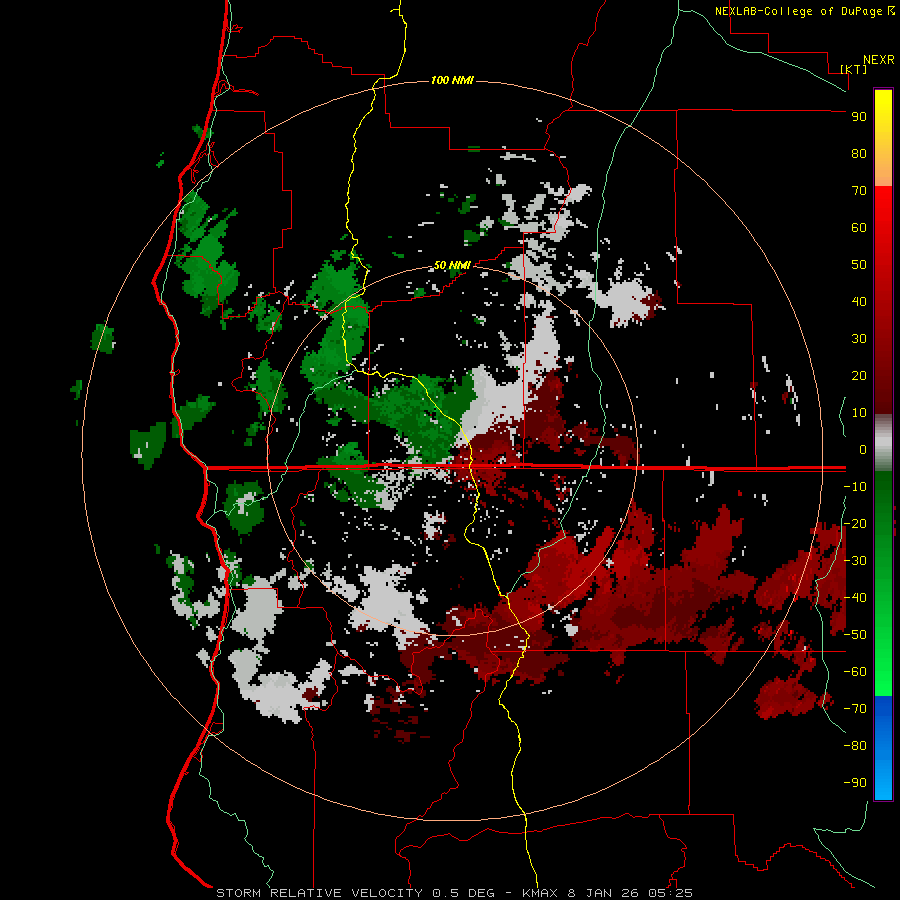Click the -10 value on the velocity scale
900x900 pixels.
pyautogui.click(x=855, y=487)
